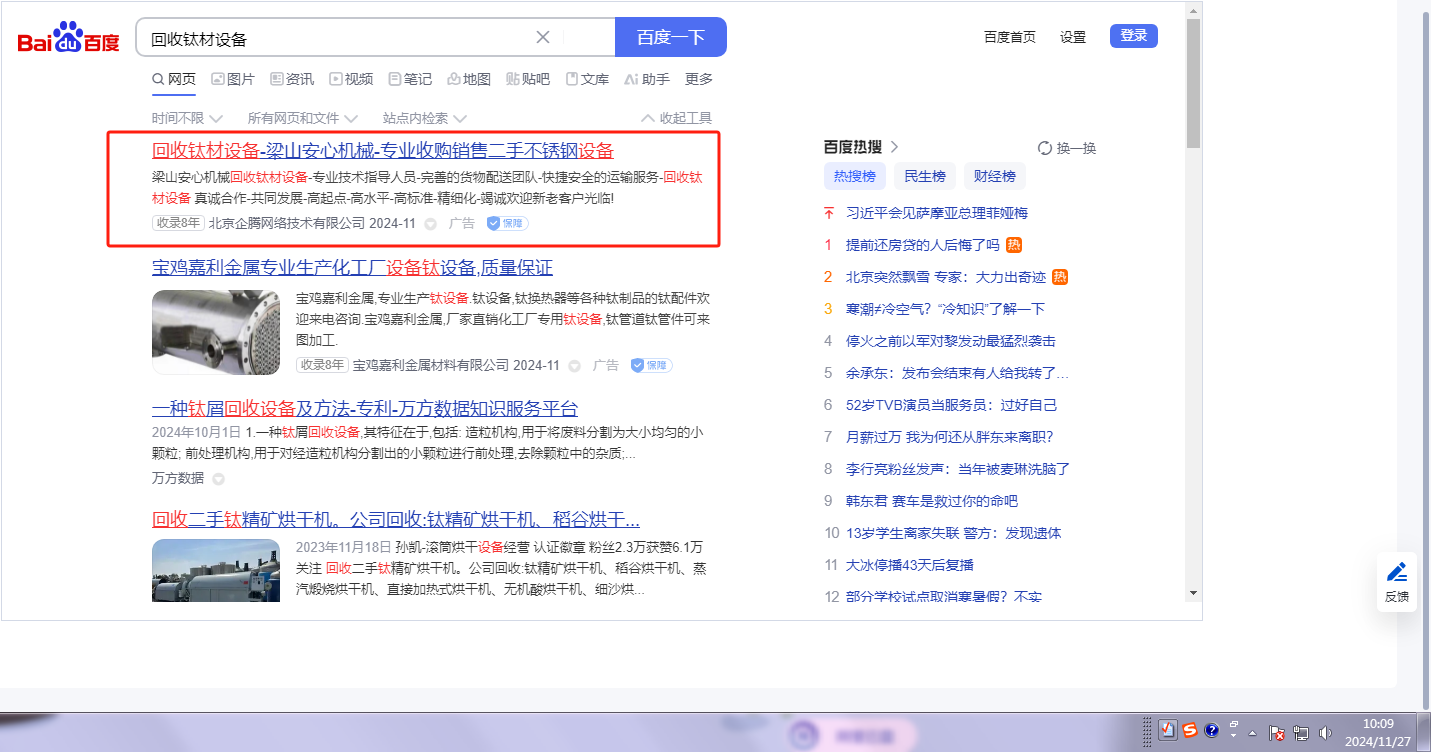Switch to the 视频 video tab
The width and height of the screenshot is (1431, 752).
click(351, 79)
